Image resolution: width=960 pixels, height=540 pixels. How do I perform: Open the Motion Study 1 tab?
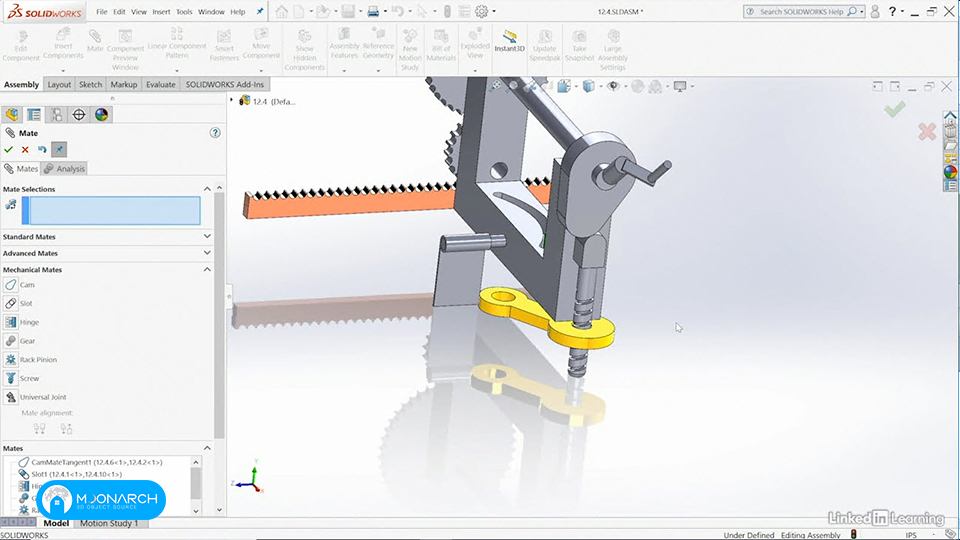coord(109,523)
